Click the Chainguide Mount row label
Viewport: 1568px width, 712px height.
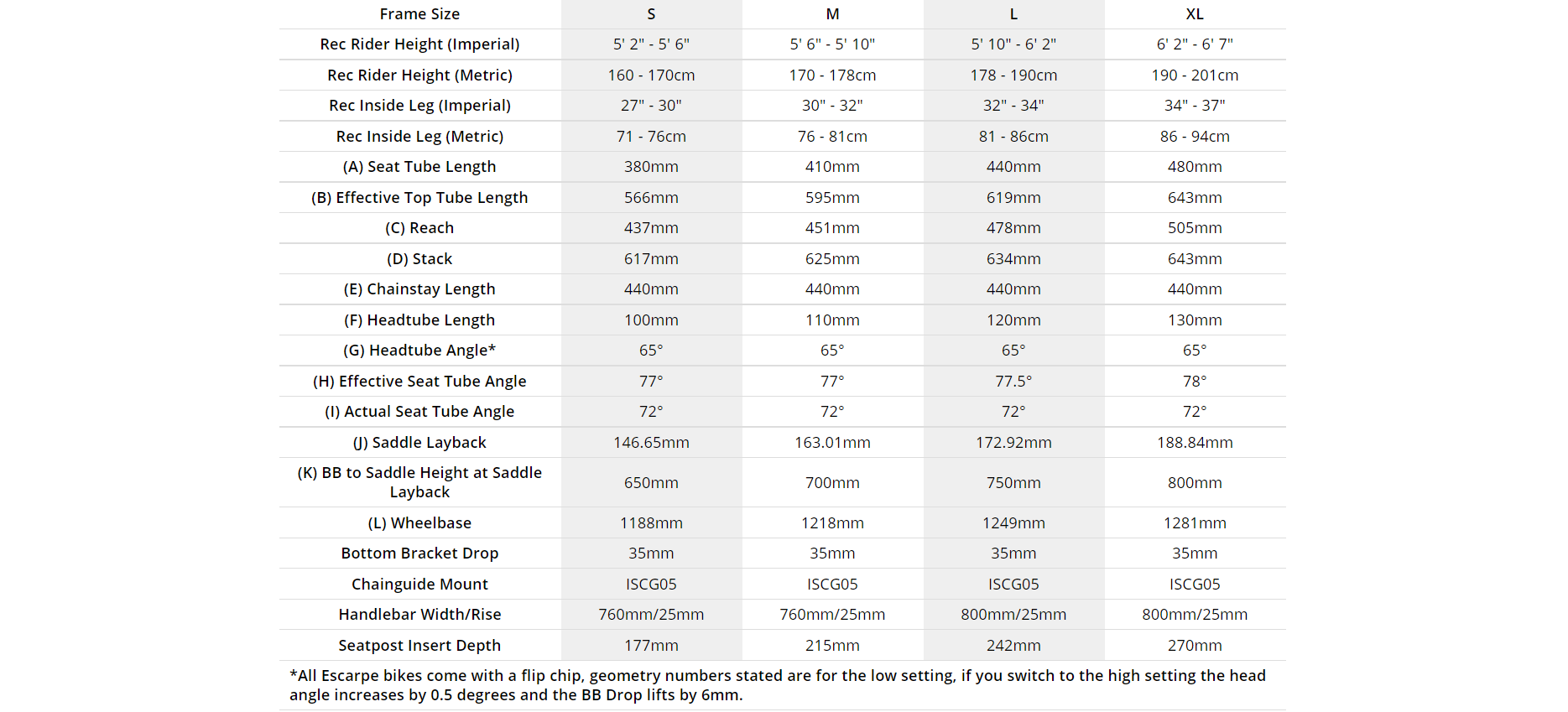tap(419, 585)
